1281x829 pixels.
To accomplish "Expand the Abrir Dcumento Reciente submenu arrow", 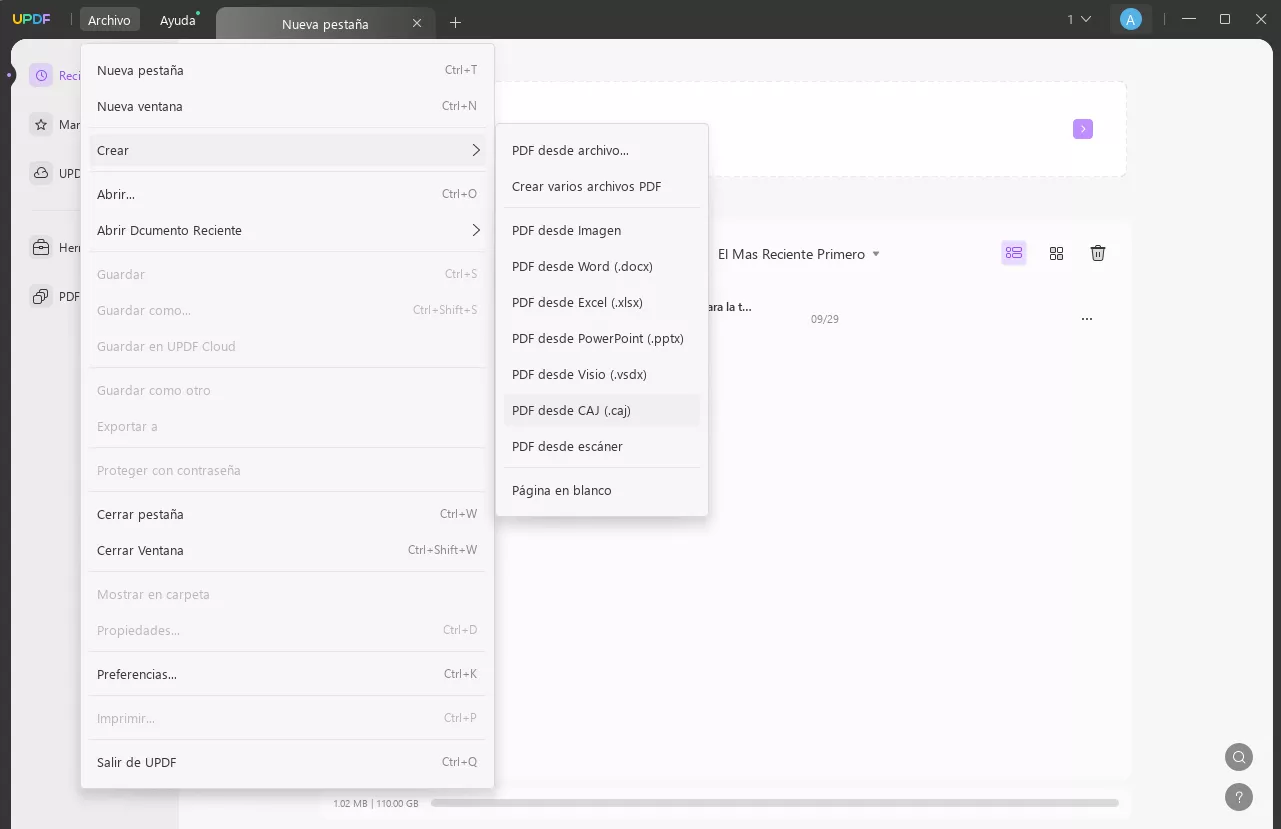I will coord(476,230).
